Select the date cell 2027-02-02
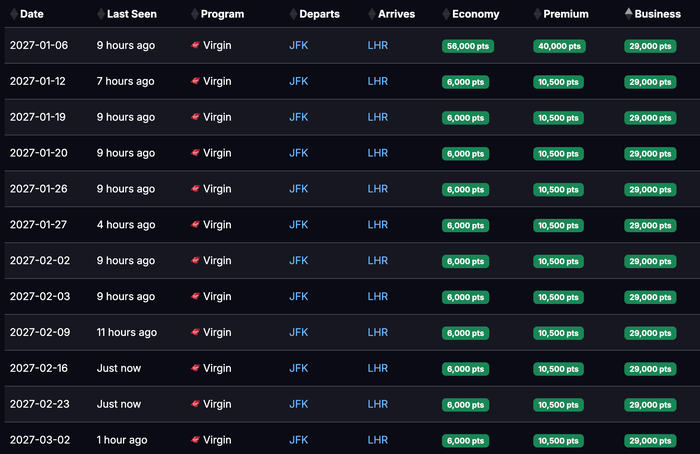 pos(40,261)
